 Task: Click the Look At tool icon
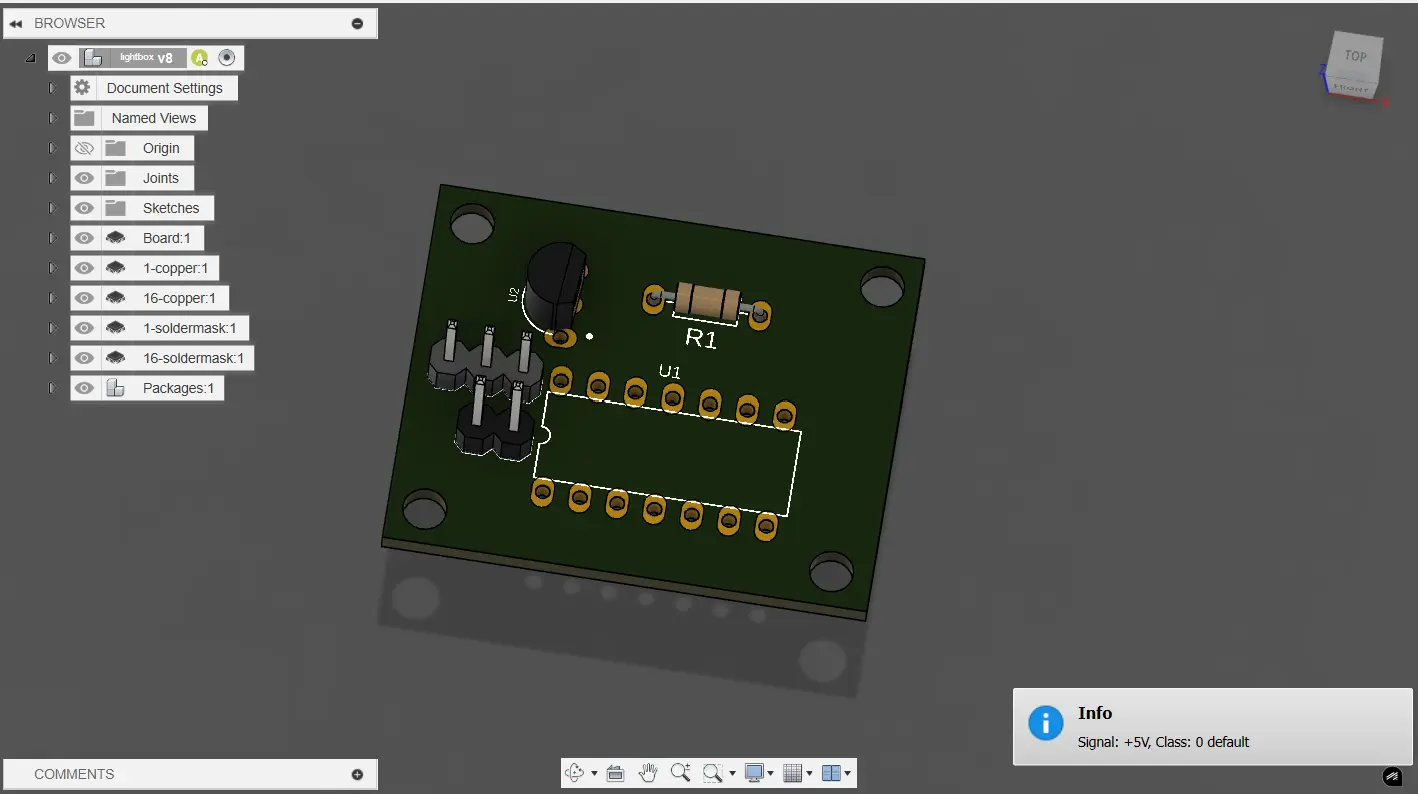(615, 773)
